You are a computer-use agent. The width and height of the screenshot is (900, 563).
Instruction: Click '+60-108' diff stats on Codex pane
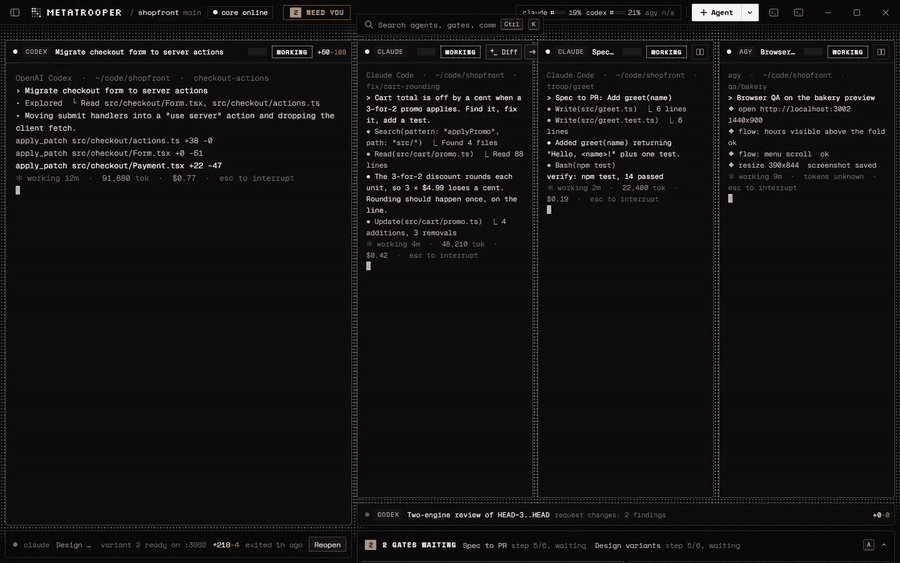[332, 52]
